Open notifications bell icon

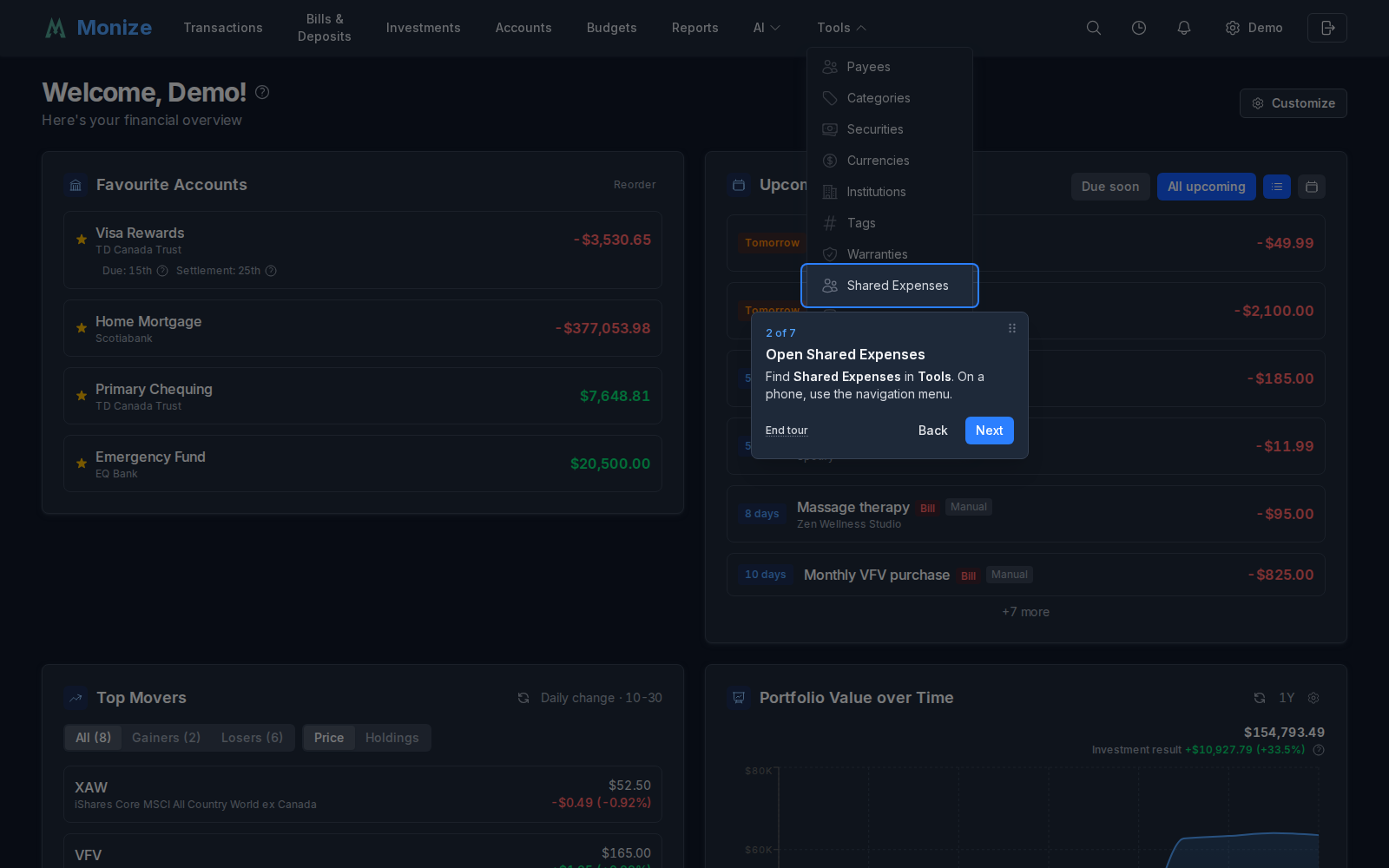click(x=1184, y=28)
